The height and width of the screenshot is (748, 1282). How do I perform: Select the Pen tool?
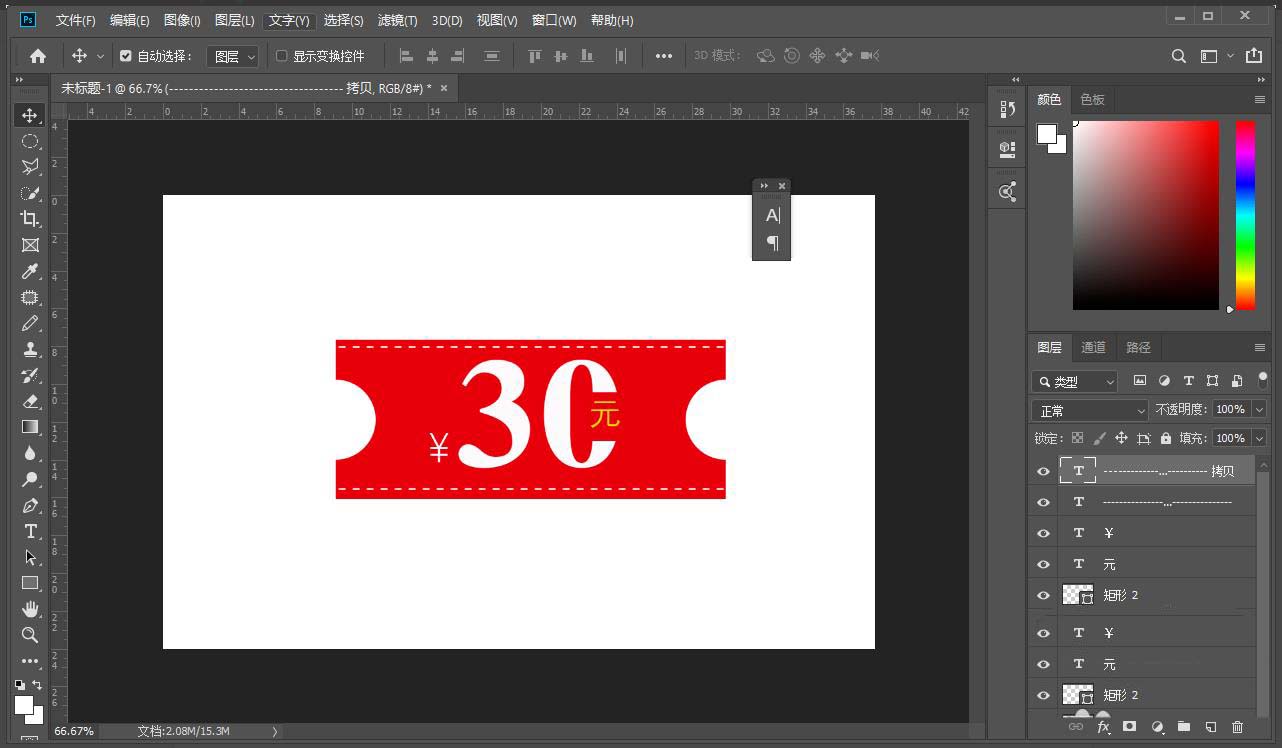30,505
